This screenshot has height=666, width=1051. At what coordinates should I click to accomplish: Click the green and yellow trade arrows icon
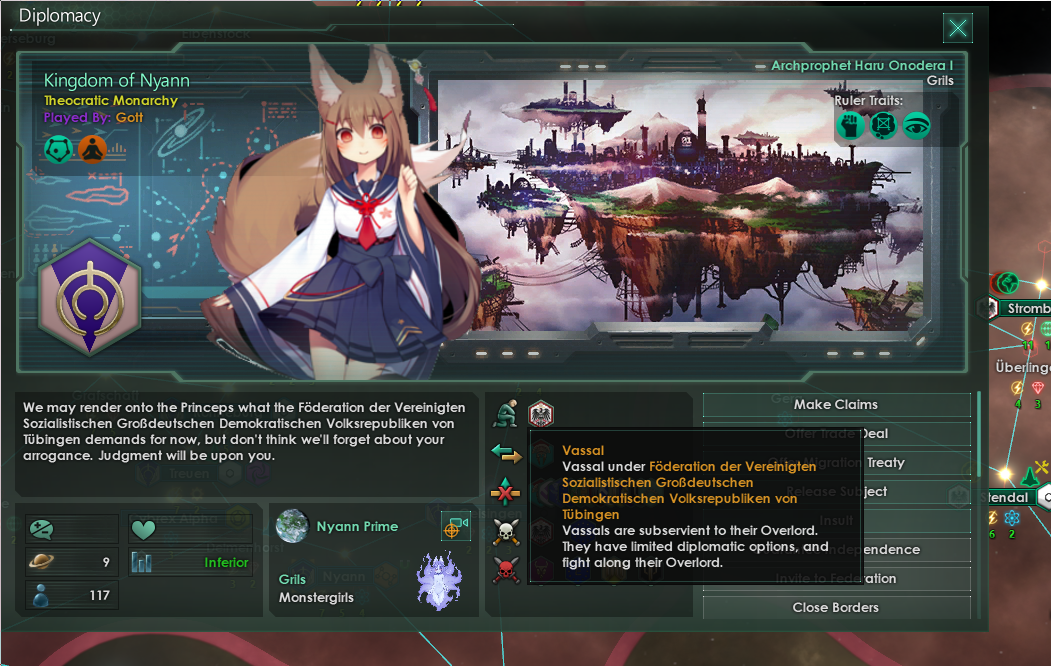[x=506, y=454]
